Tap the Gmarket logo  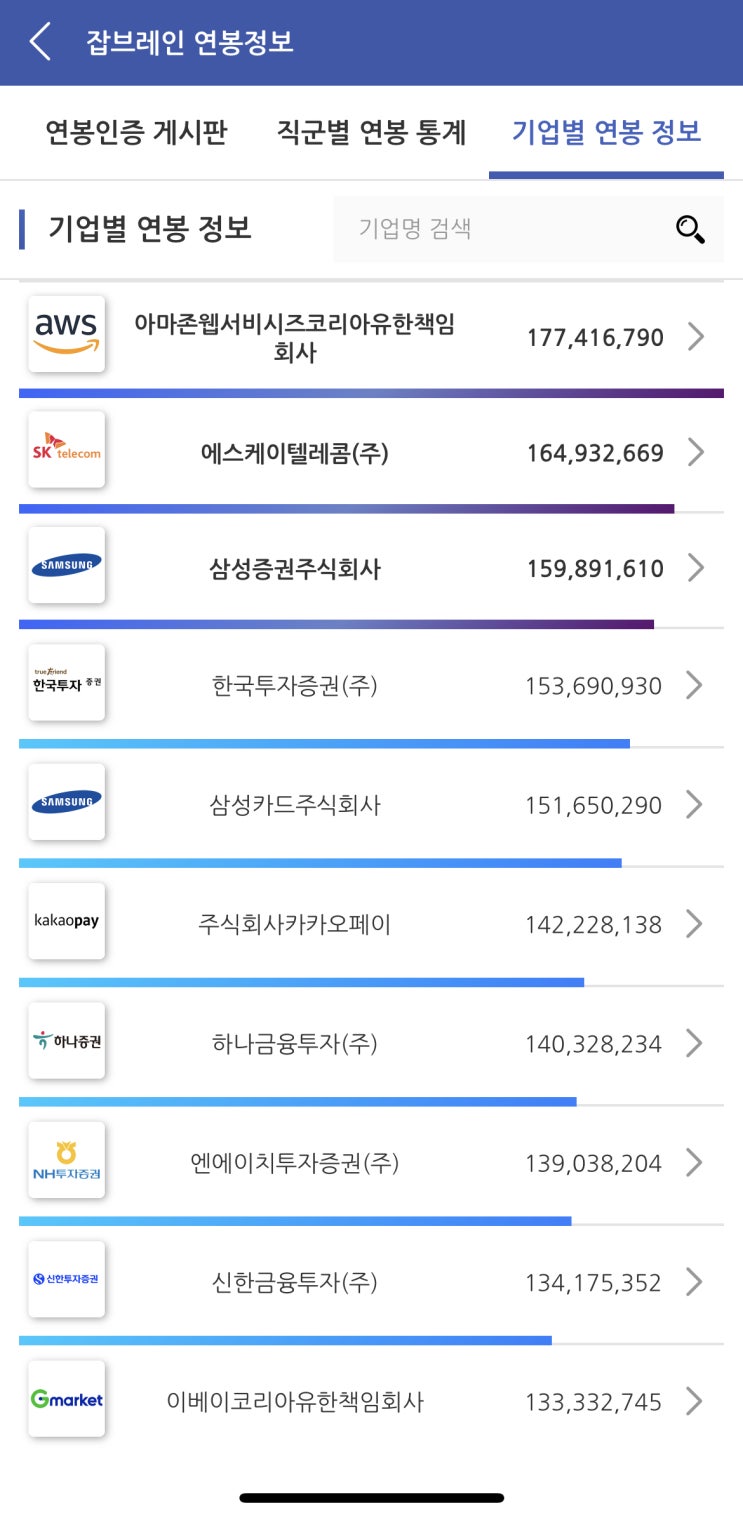point(67,1399)
